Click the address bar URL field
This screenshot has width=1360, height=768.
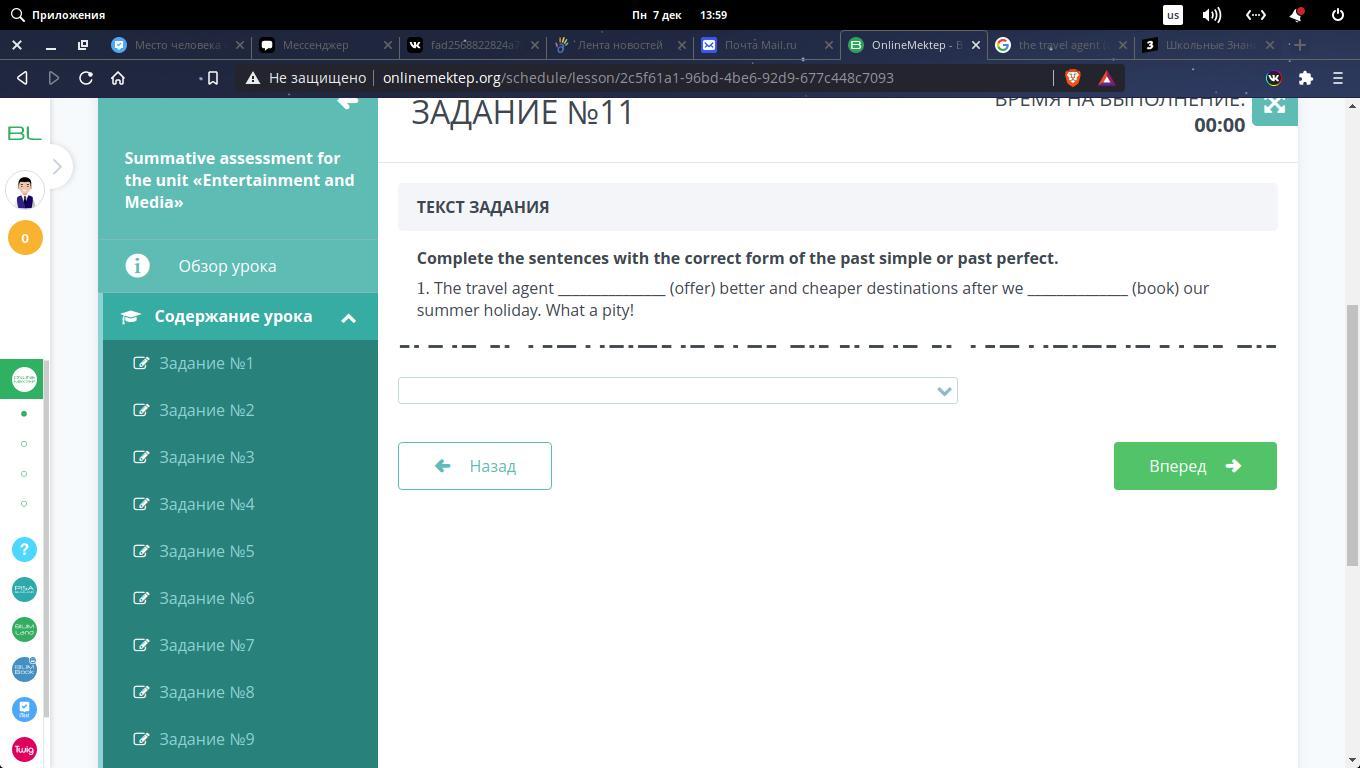coord(638,78)
